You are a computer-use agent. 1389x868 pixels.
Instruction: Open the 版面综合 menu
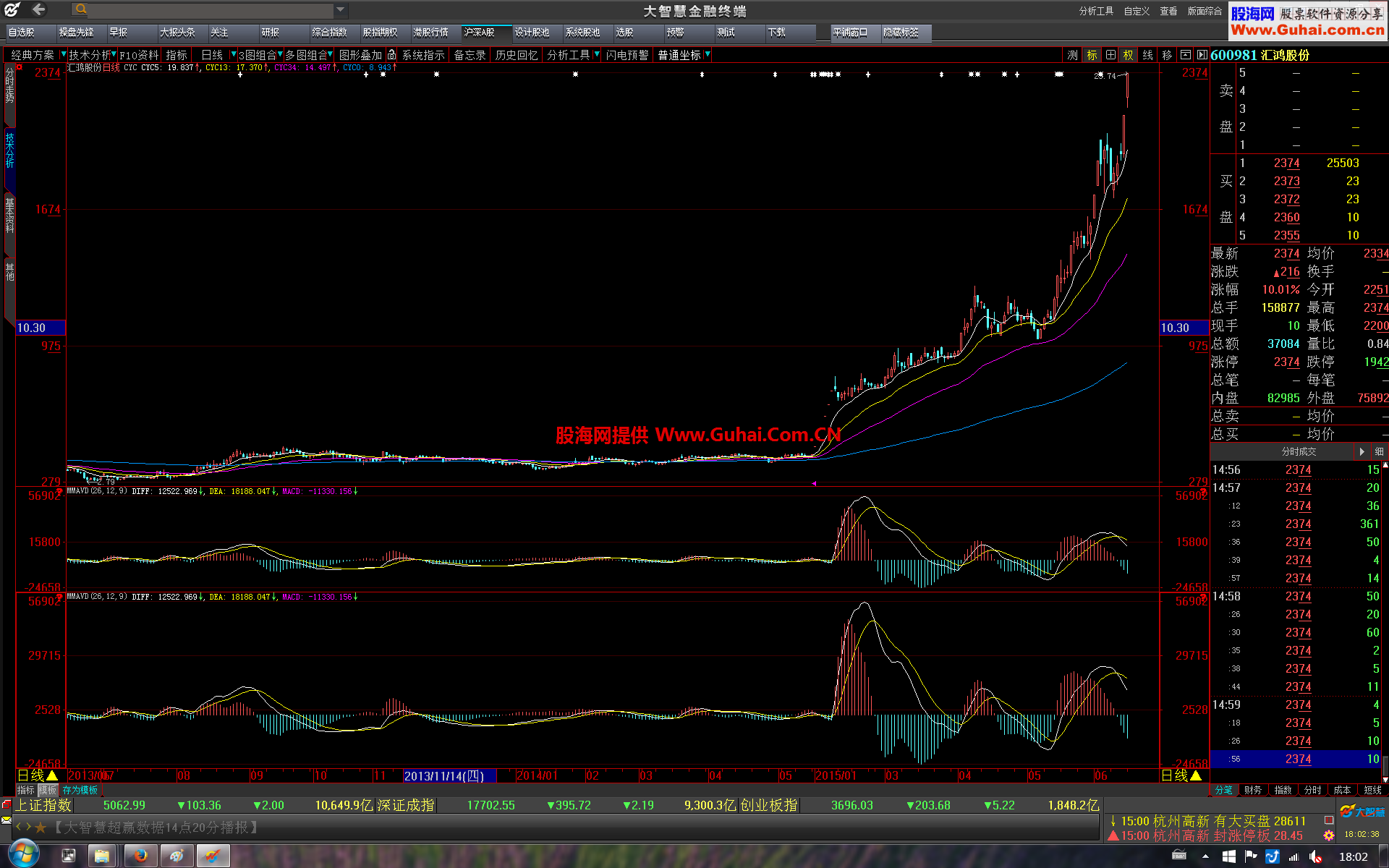tap(1205, 11)
